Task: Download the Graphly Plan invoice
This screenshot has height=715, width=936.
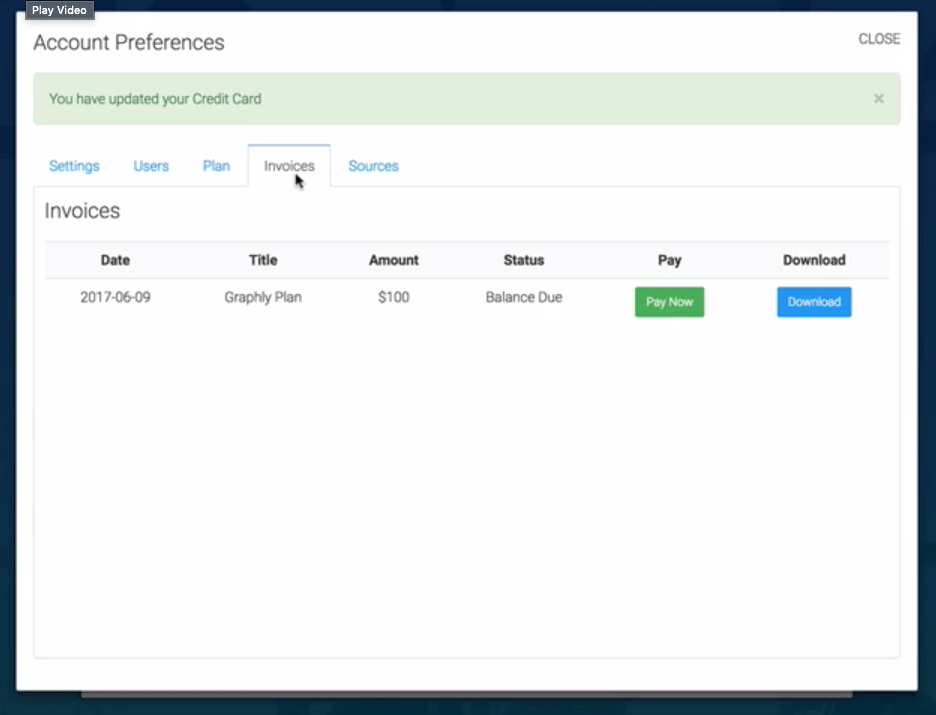Action: point(814,302)
